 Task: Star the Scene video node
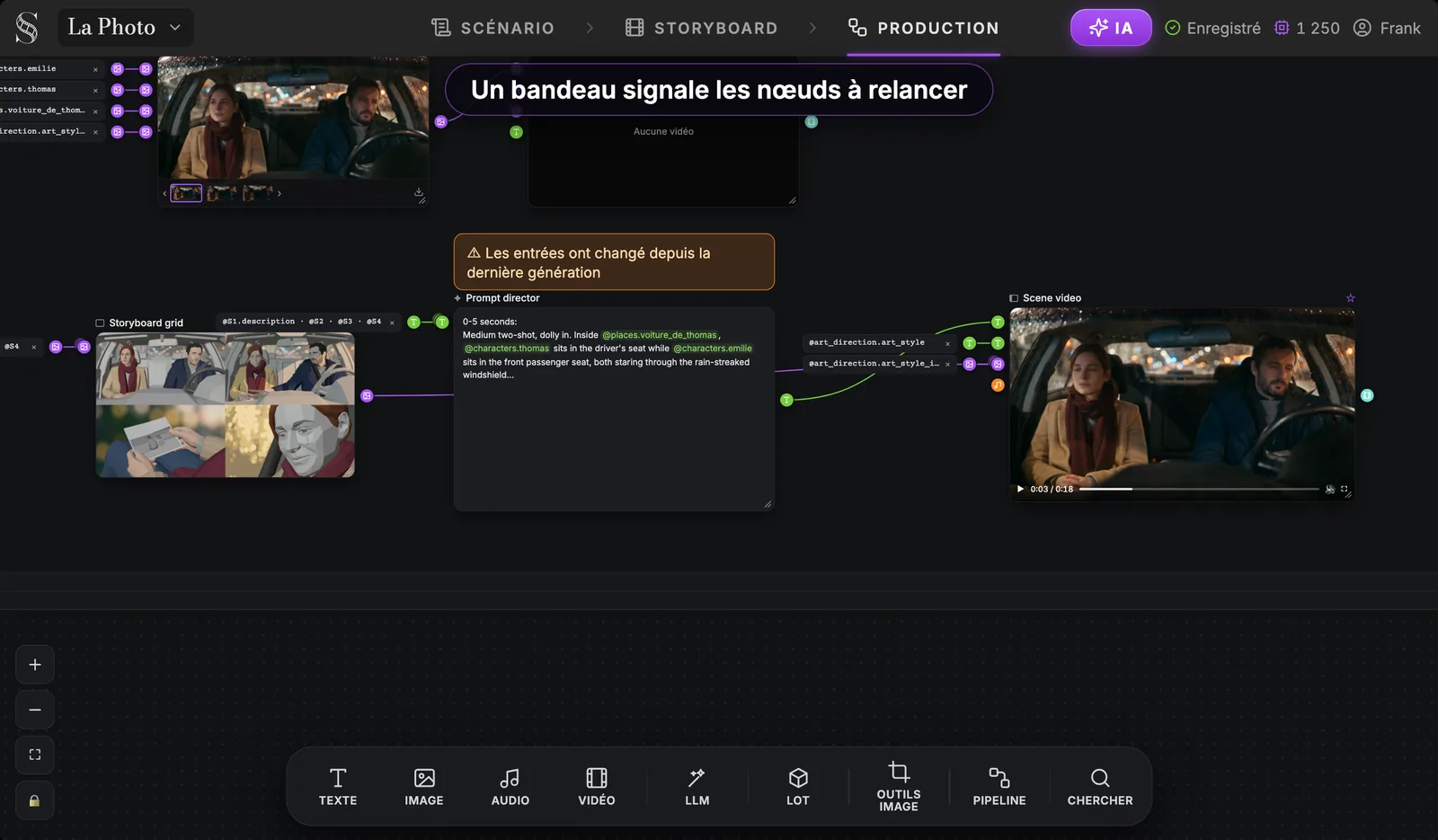click(x=1350, y=298)
